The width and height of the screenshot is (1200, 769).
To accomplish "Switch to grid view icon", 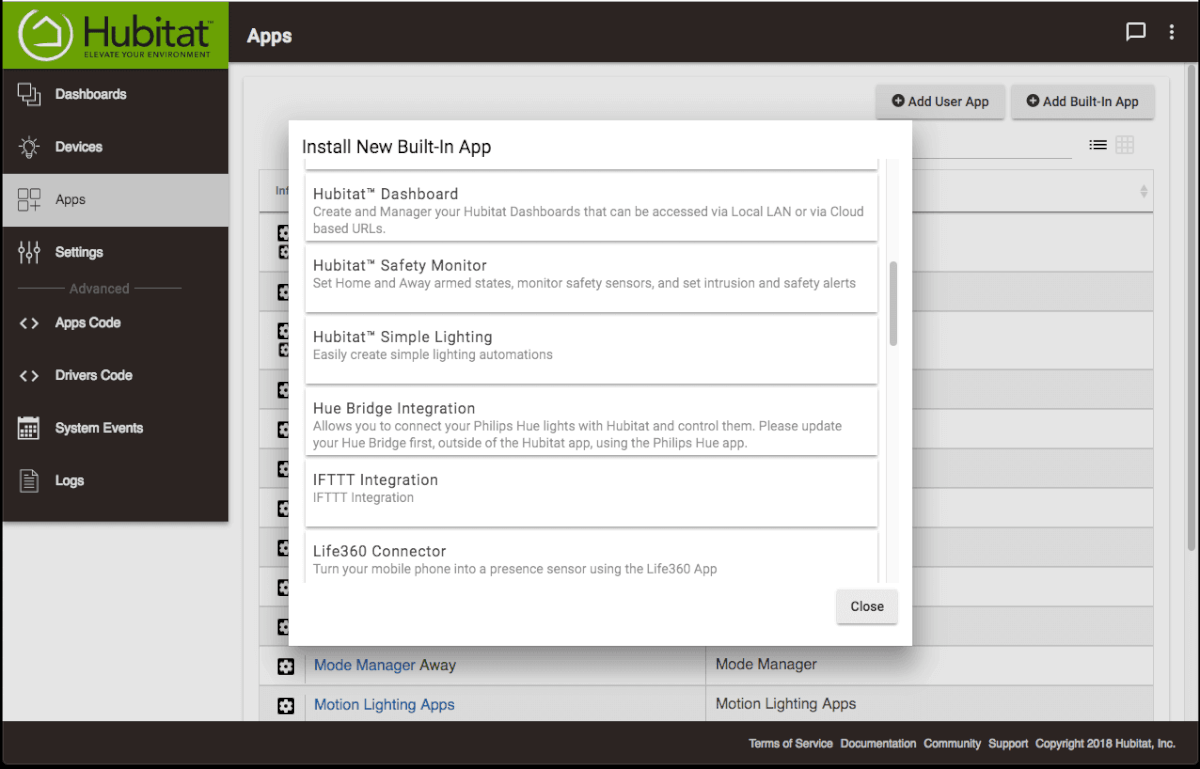I will click(1125, 145).
